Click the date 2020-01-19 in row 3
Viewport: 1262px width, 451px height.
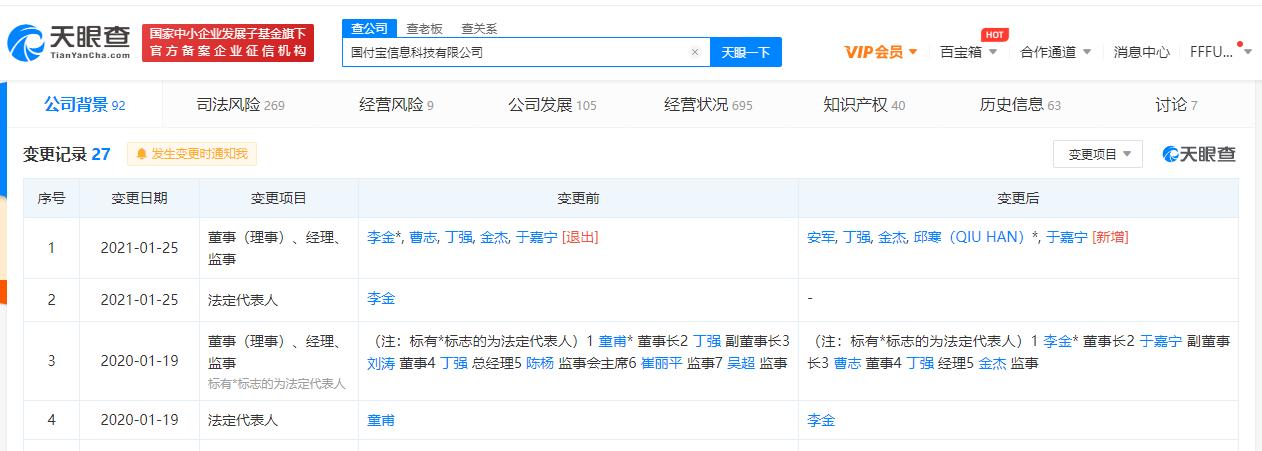point(139,361)
